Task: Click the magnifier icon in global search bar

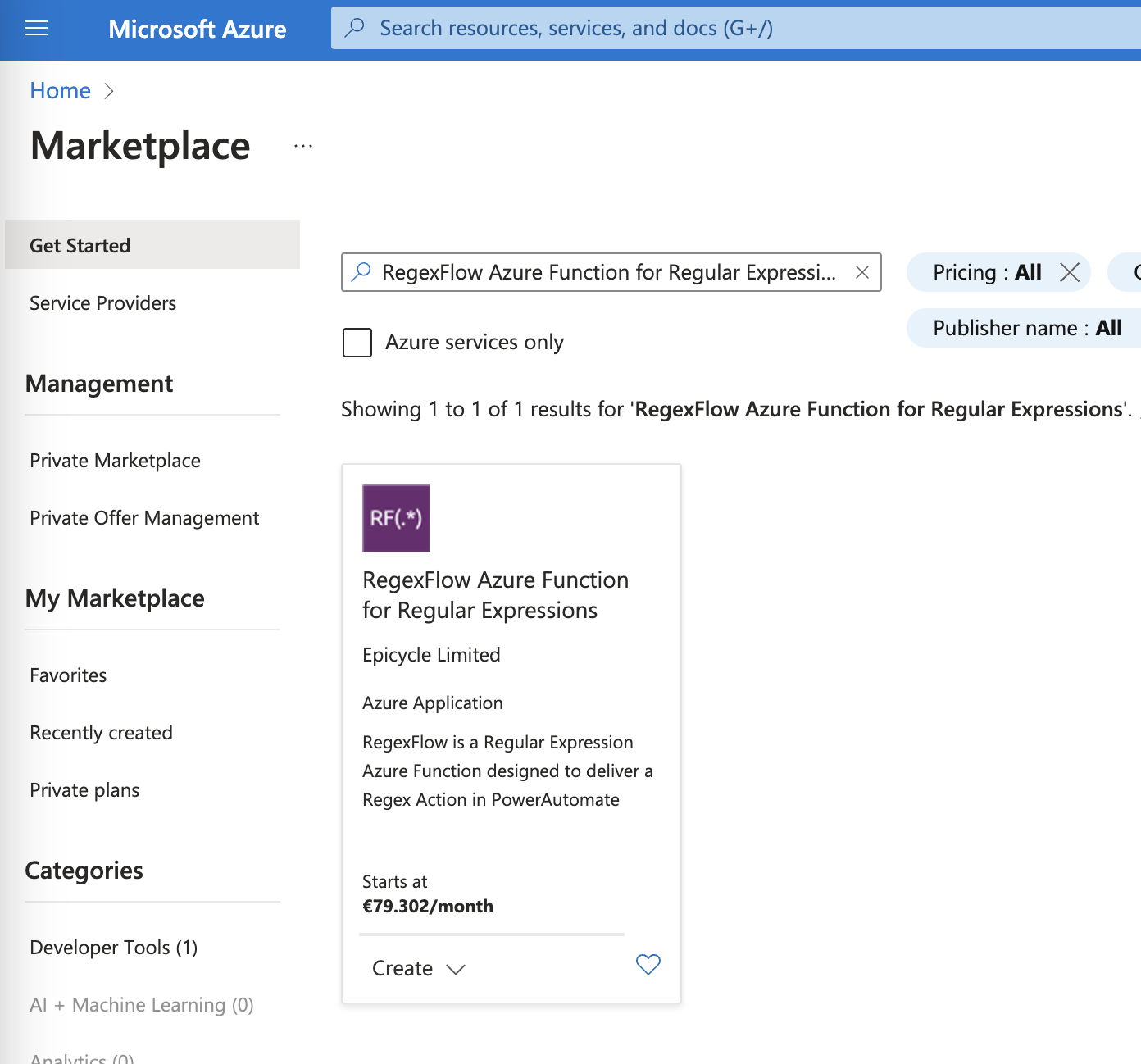Action: (x=355, y=28)
